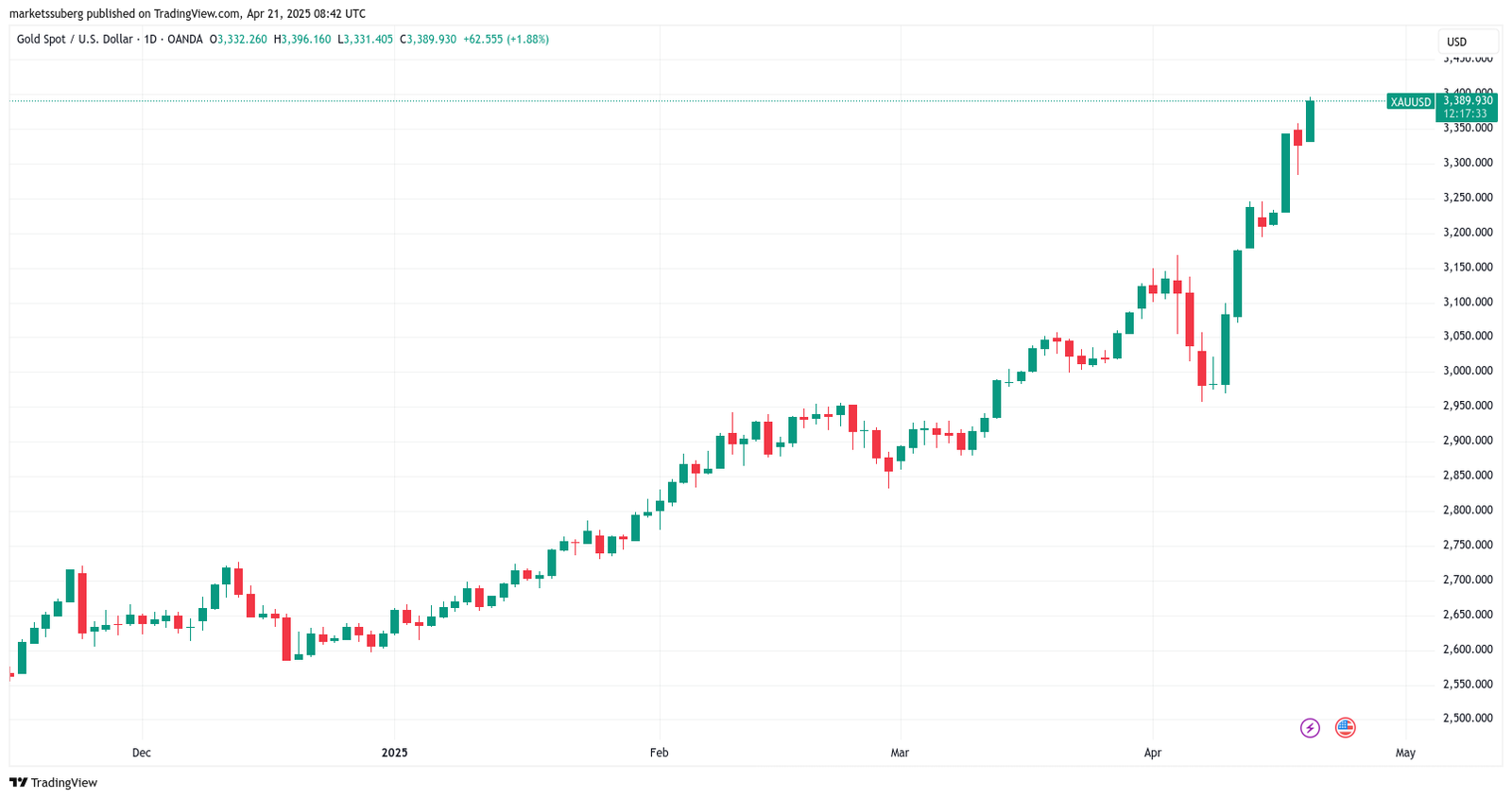Click the Feb label on time axis

tap(660, 753)
